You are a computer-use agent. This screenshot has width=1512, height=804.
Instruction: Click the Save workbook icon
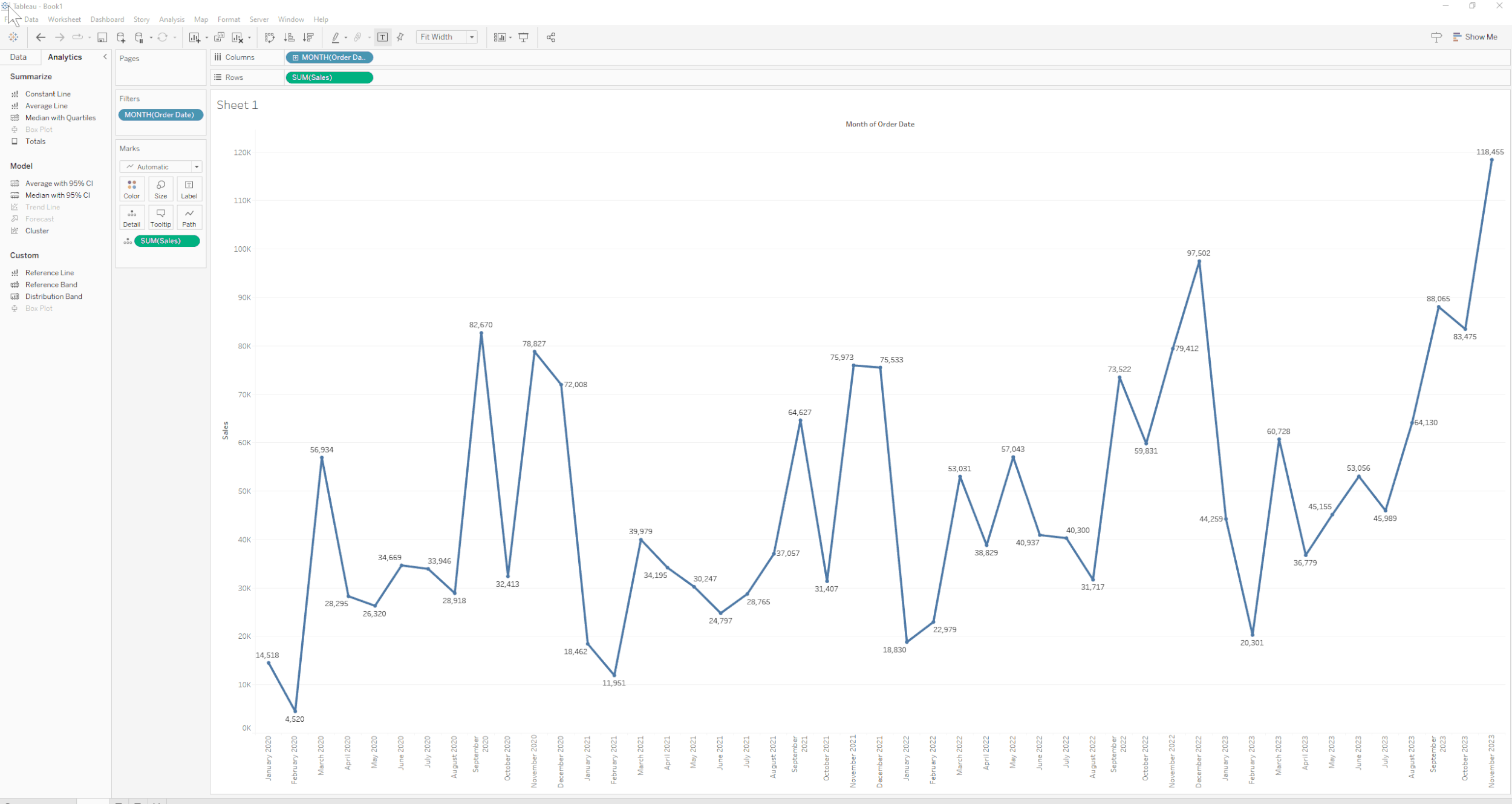coord(102,38)
